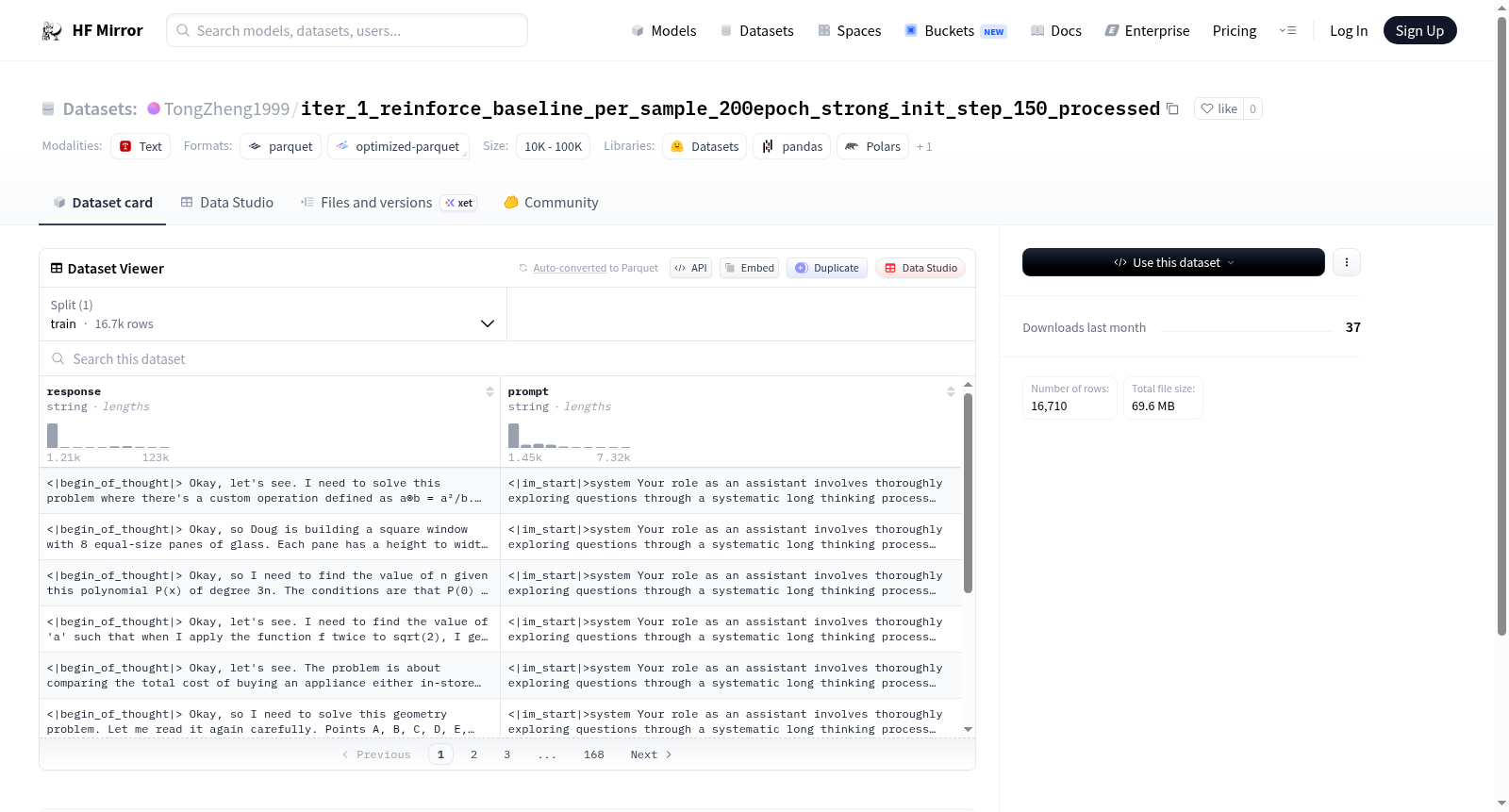Open the three-dot more options menu
Image resolution: width=1509 pixels, height=812 pixels.
(1347, 262)
